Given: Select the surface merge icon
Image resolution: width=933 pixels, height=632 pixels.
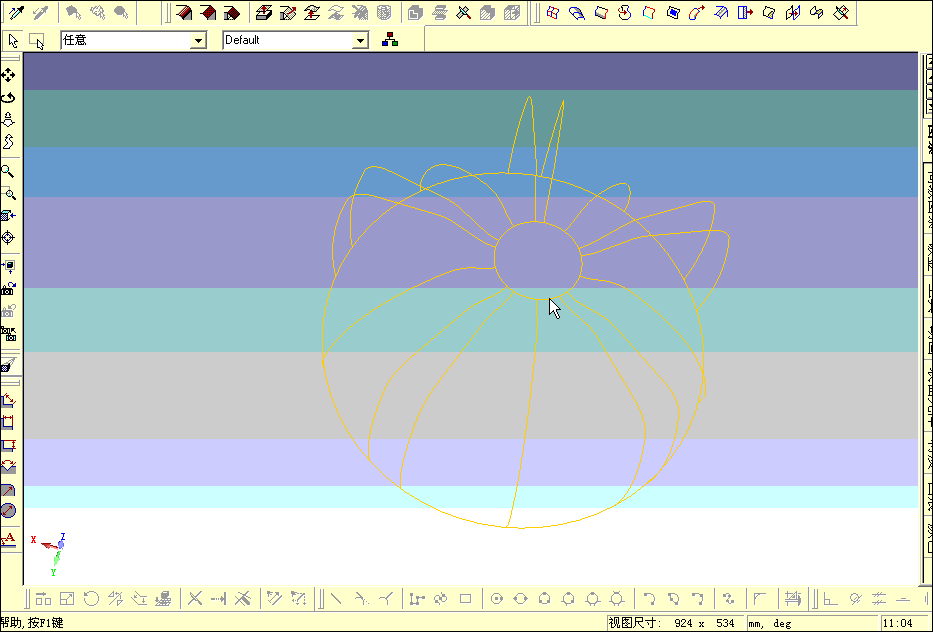Looking at the screenshot, I should point(817,12).
